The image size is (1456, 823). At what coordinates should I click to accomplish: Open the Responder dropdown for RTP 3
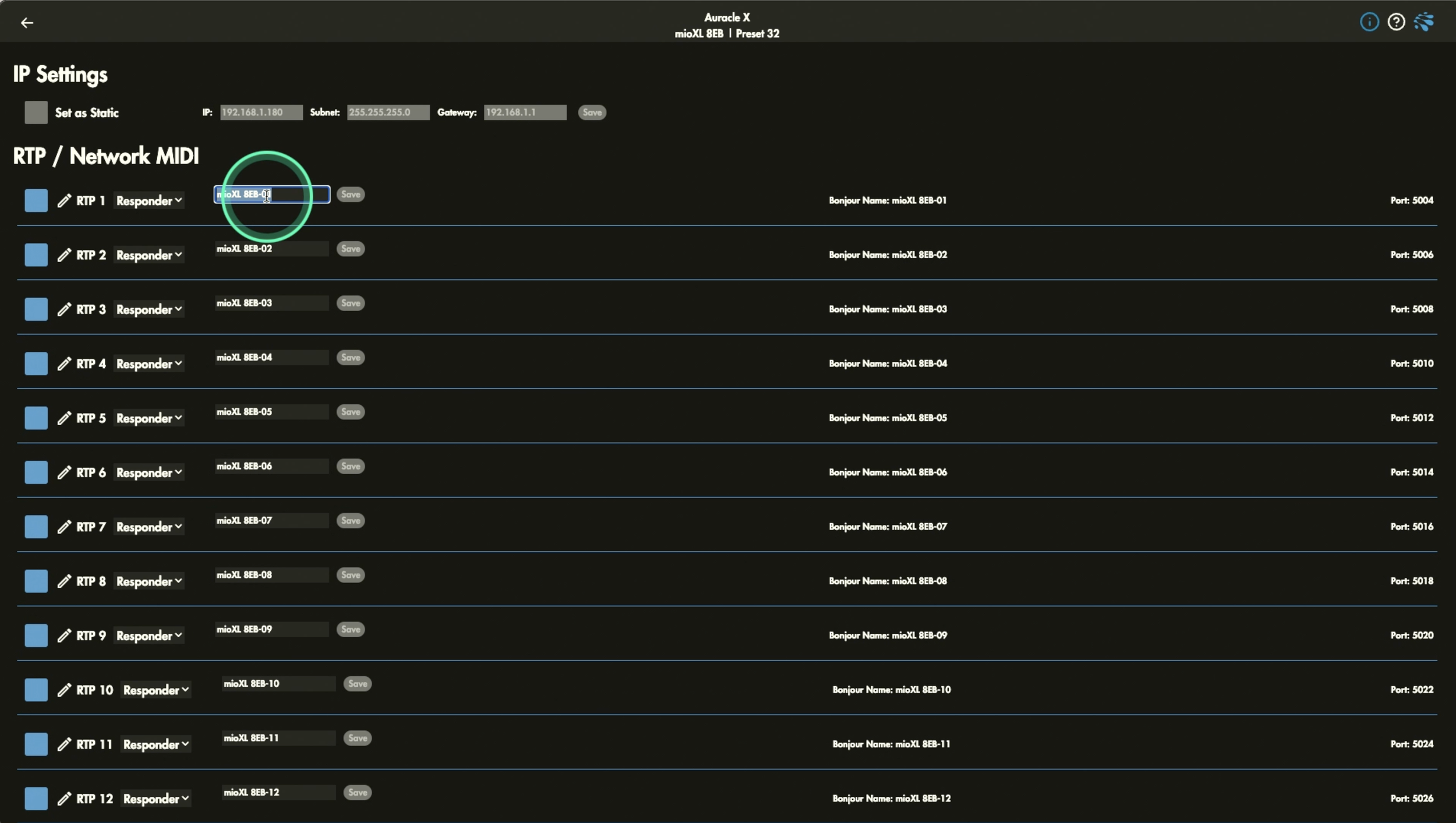[149, 309]
